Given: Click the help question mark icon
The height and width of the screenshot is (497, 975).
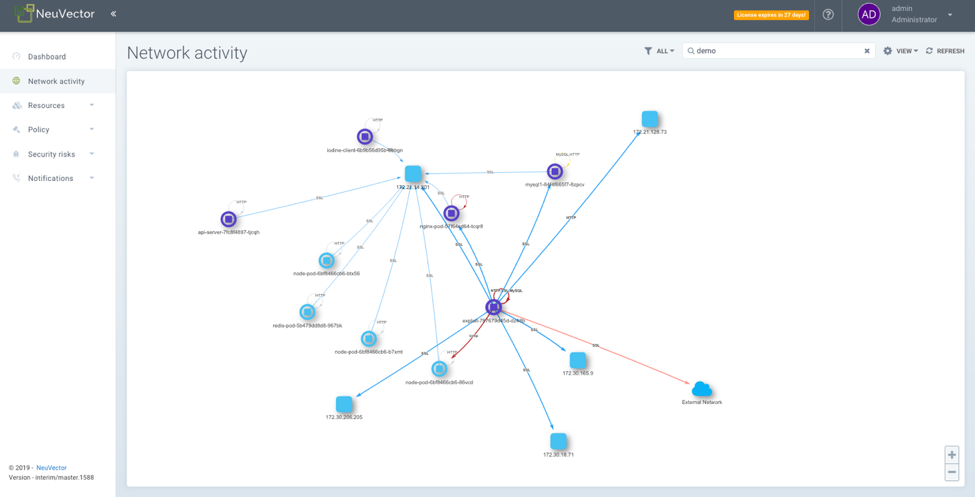Looking at the screenshot, I should 828,15.
